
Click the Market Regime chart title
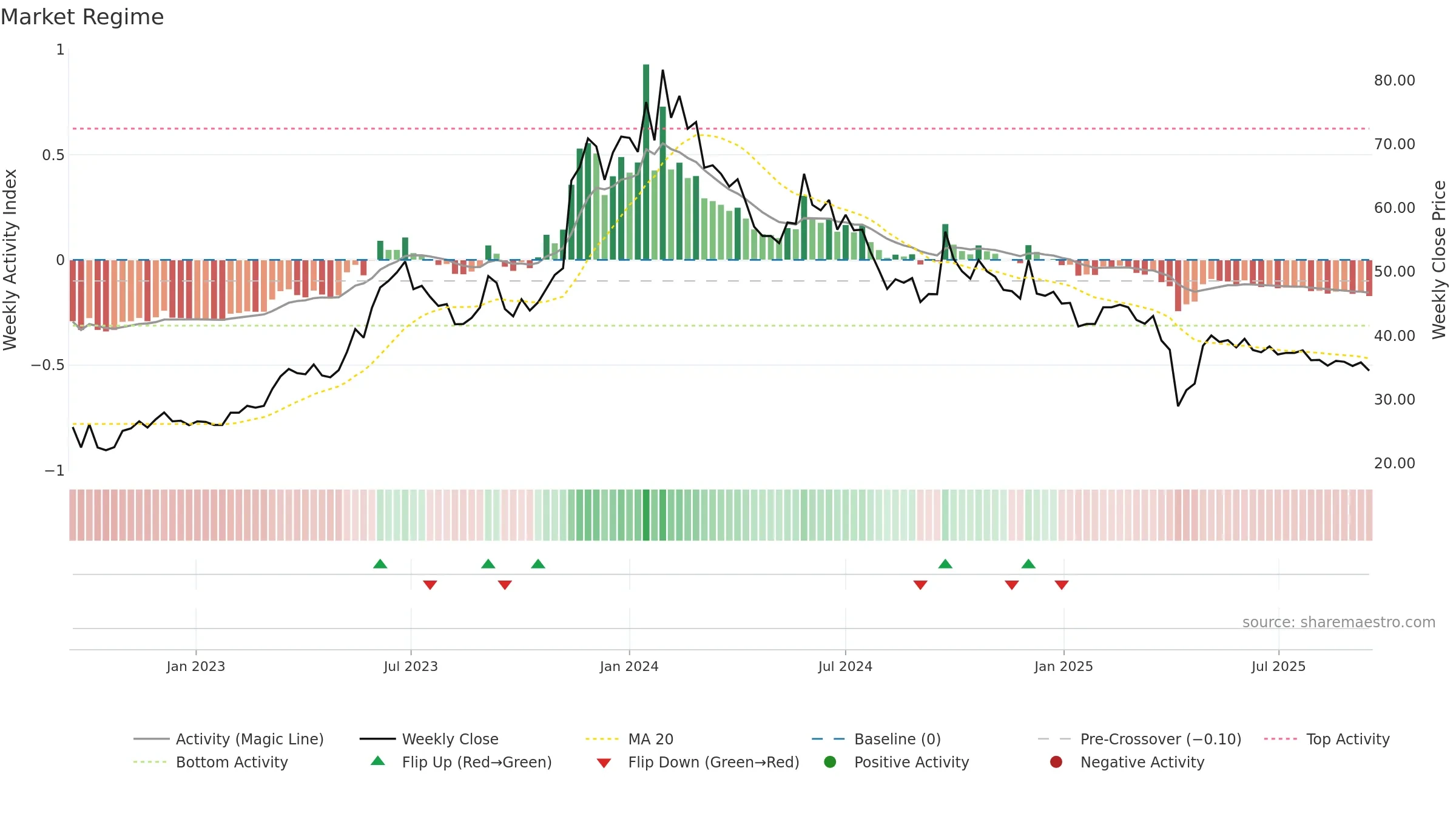pyautogui.click(x=82, y=17)
